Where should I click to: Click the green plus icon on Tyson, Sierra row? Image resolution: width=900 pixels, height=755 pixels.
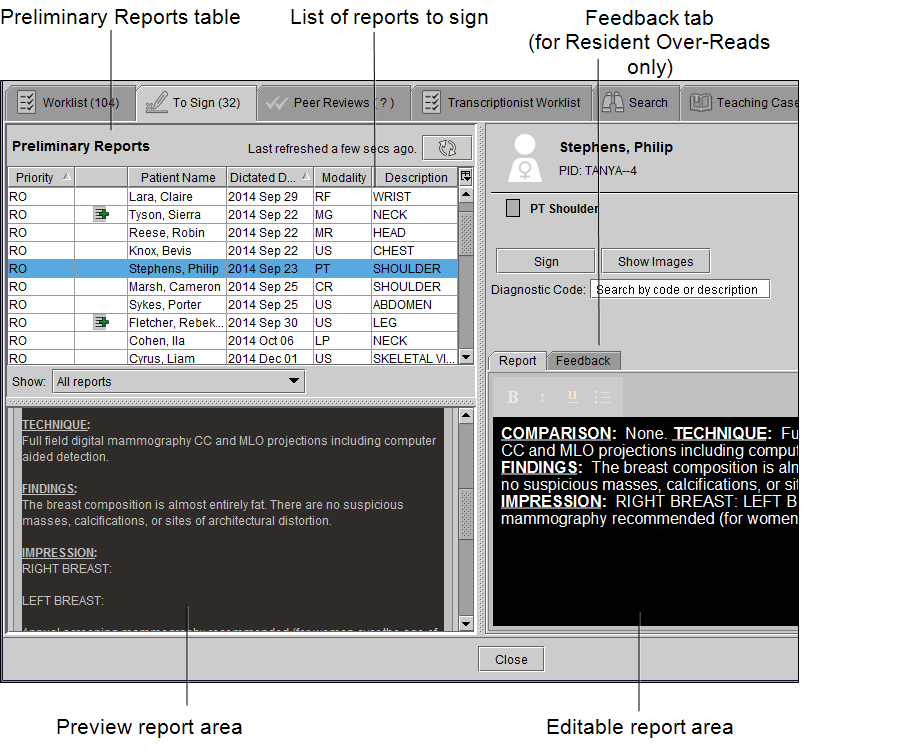coord(101,214)
